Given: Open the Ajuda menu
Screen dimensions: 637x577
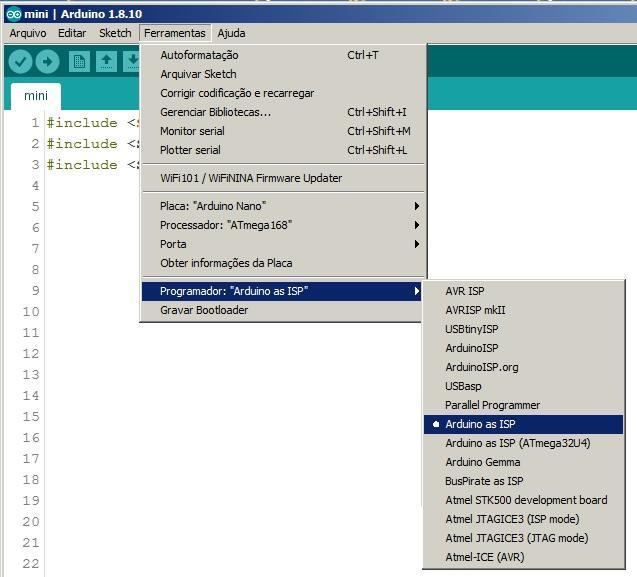Looking at the screenshot, I should point(231,33).
